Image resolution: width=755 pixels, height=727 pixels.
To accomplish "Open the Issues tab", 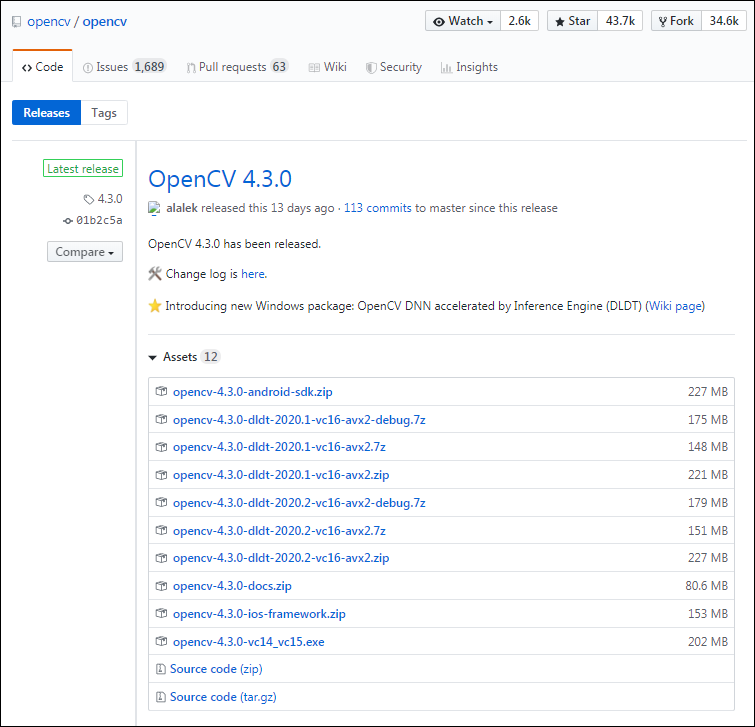I will click(124, 67).
